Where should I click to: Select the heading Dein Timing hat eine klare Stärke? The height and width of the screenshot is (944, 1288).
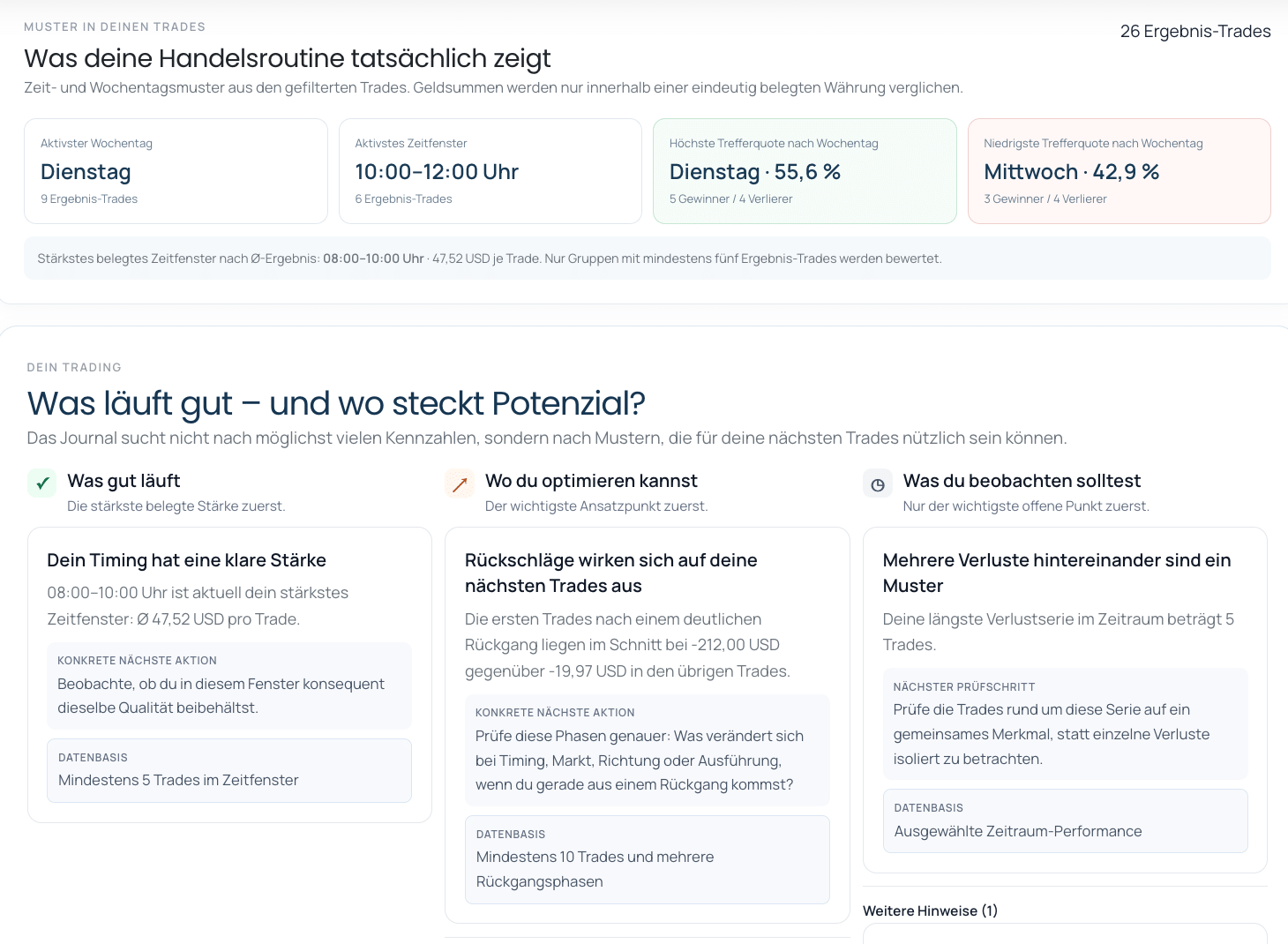pos(186,560)
